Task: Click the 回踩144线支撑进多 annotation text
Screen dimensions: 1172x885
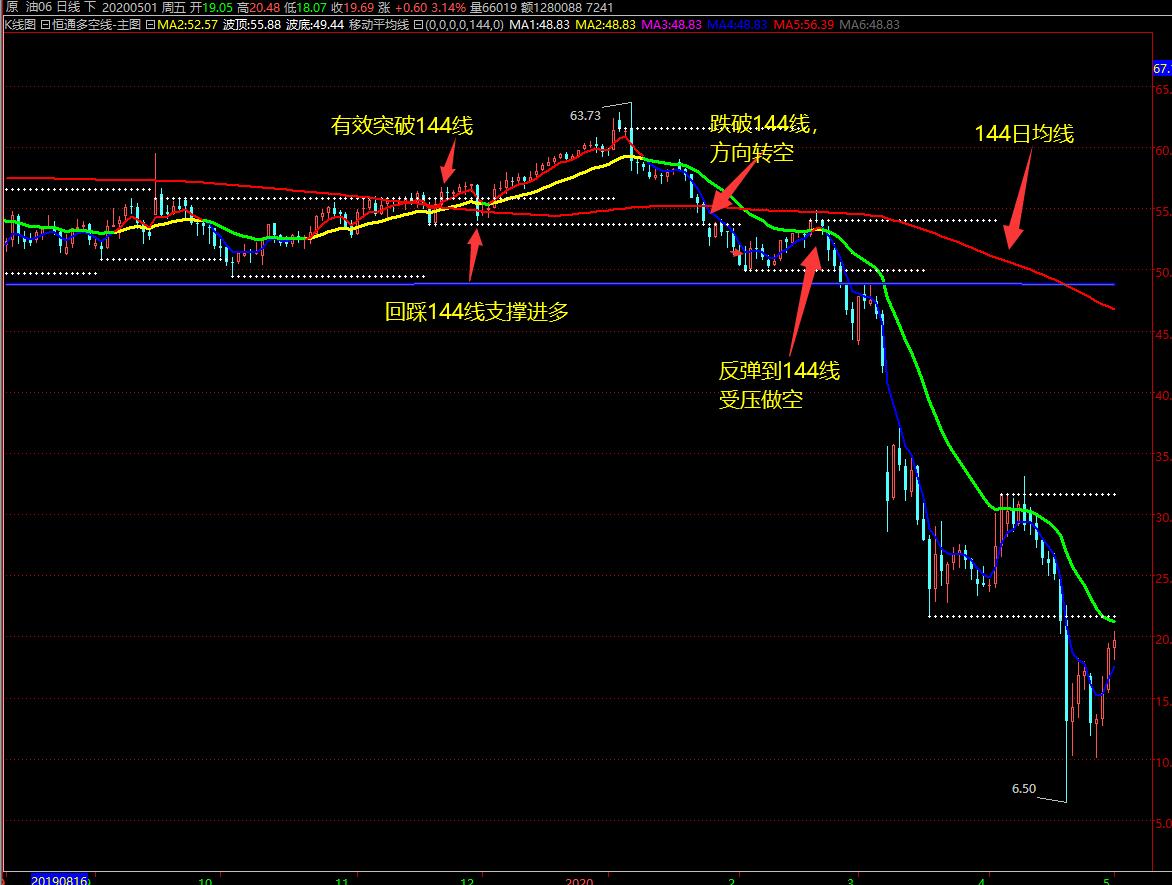Action: point(476,311)
